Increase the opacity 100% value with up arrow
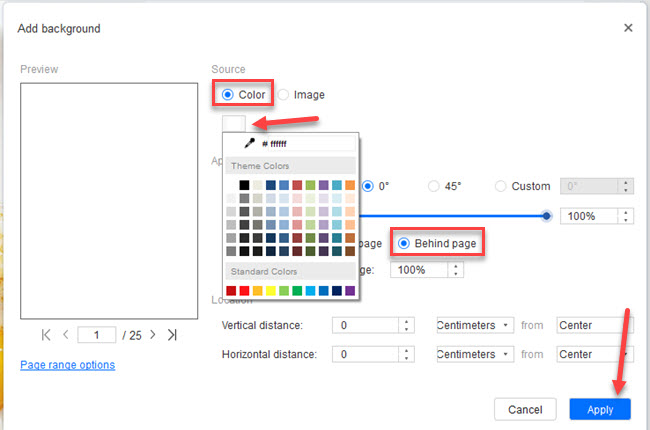Viewport: 650px width, 430px height. coord(626,212)
